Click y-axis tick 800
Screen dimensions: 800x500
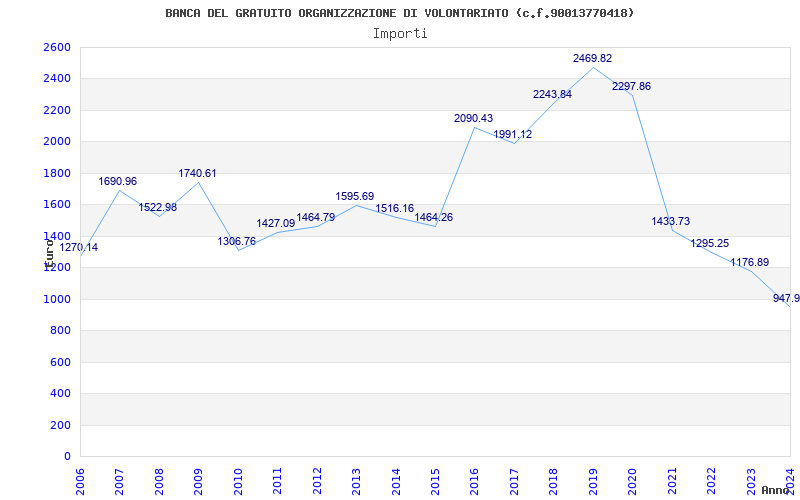[x=61, y=331]
